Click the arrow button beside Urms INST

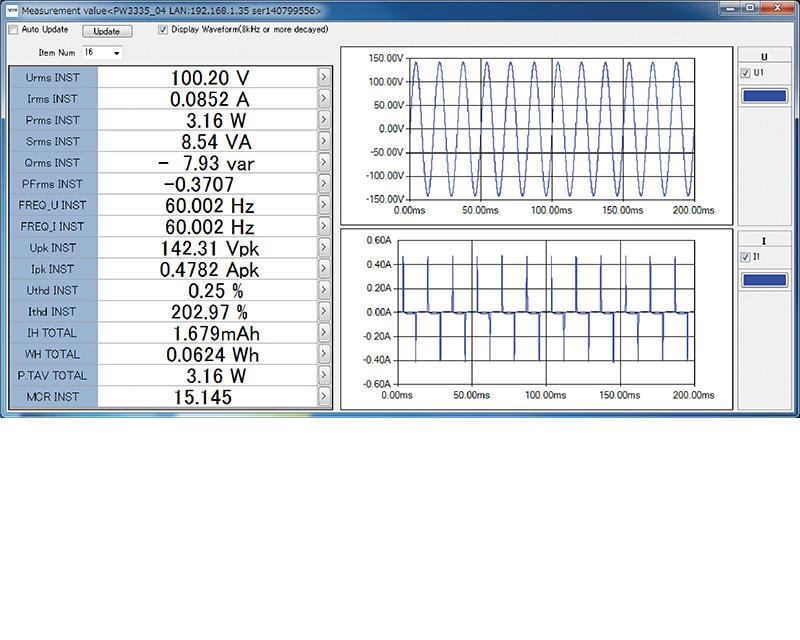pos(324,77)
